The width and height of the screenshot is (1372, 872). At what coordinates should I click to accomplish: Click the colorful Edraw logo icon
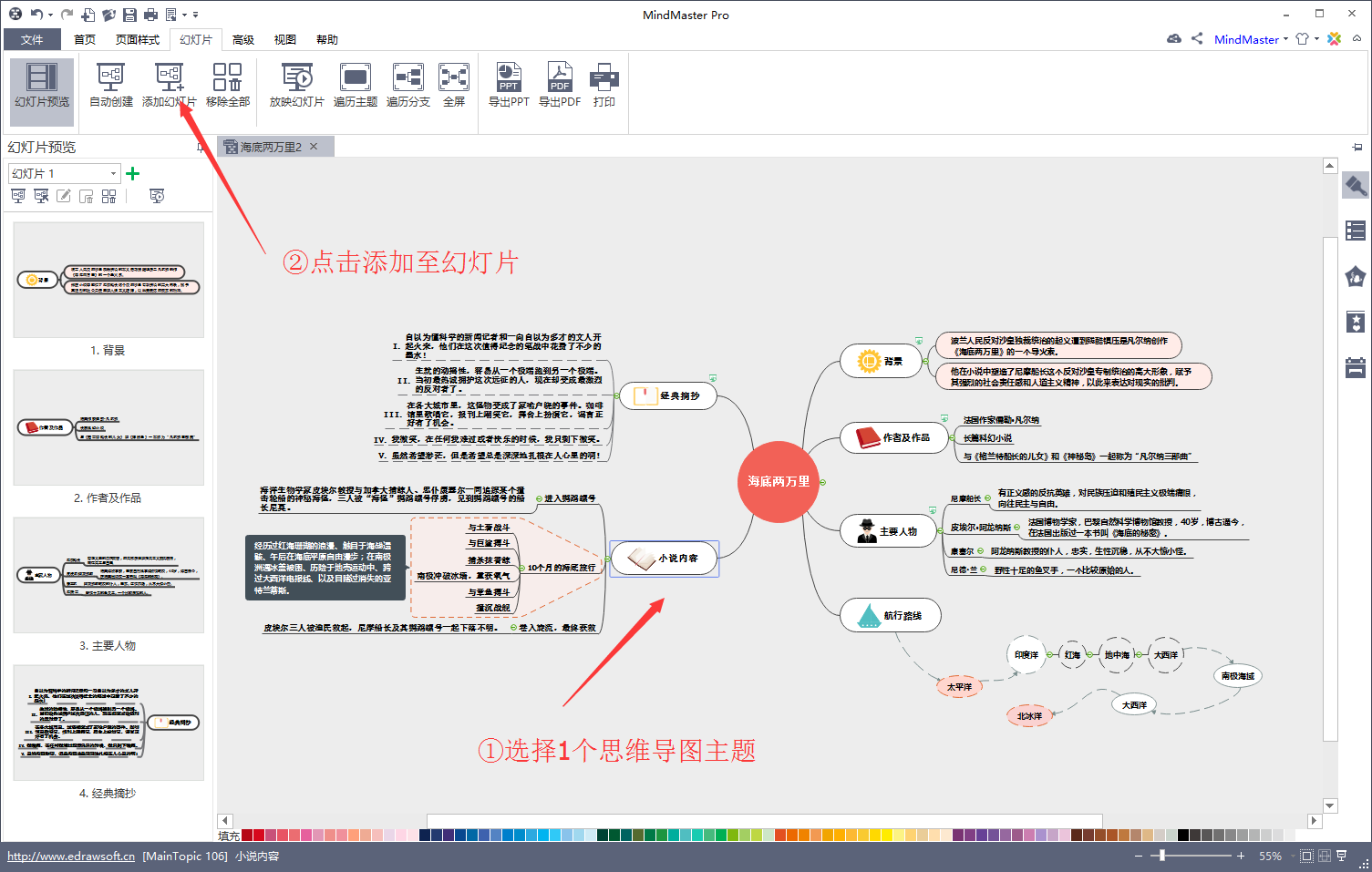point(1334,38)
